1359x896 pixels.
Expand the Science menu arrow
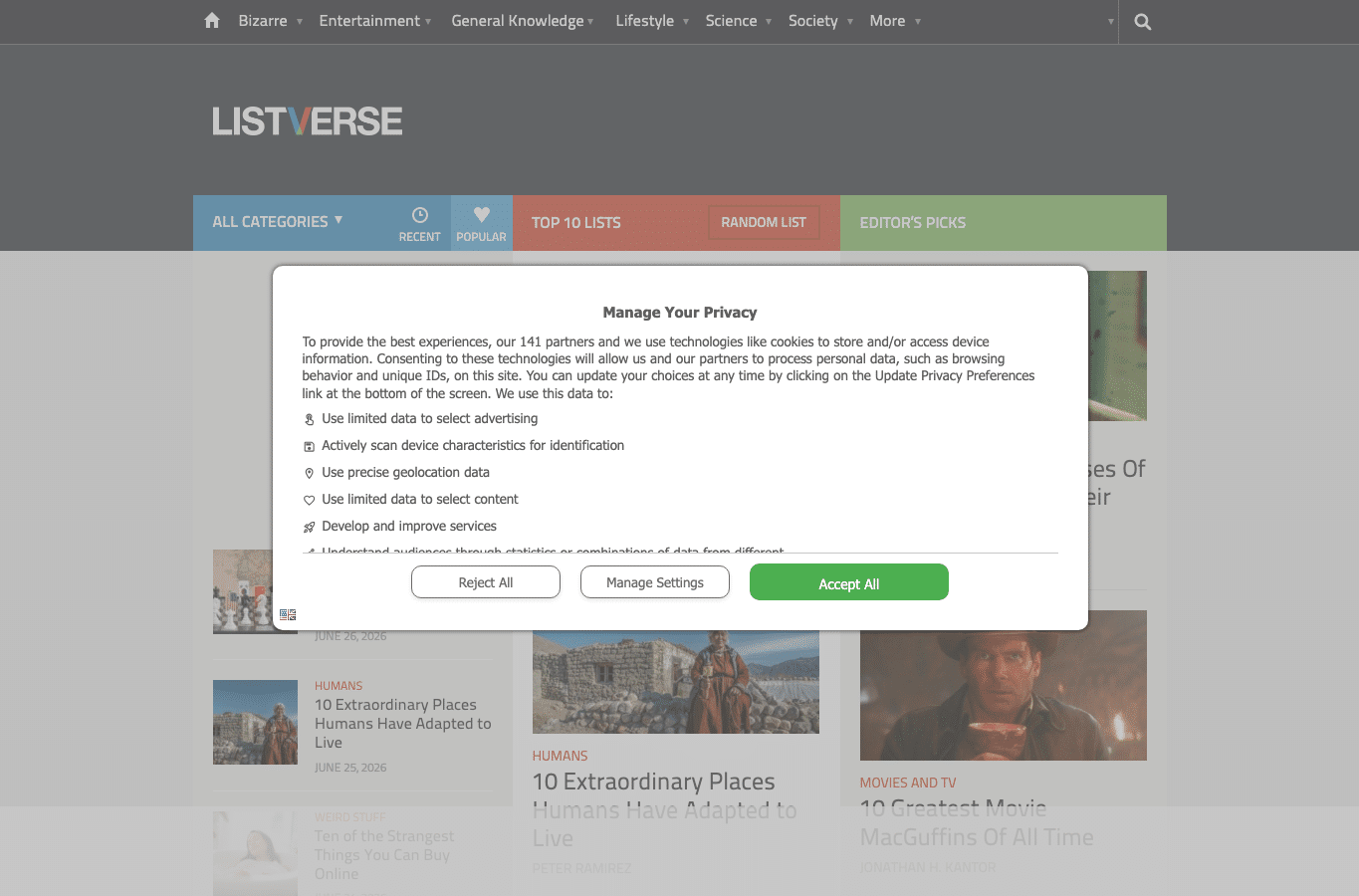768,22
